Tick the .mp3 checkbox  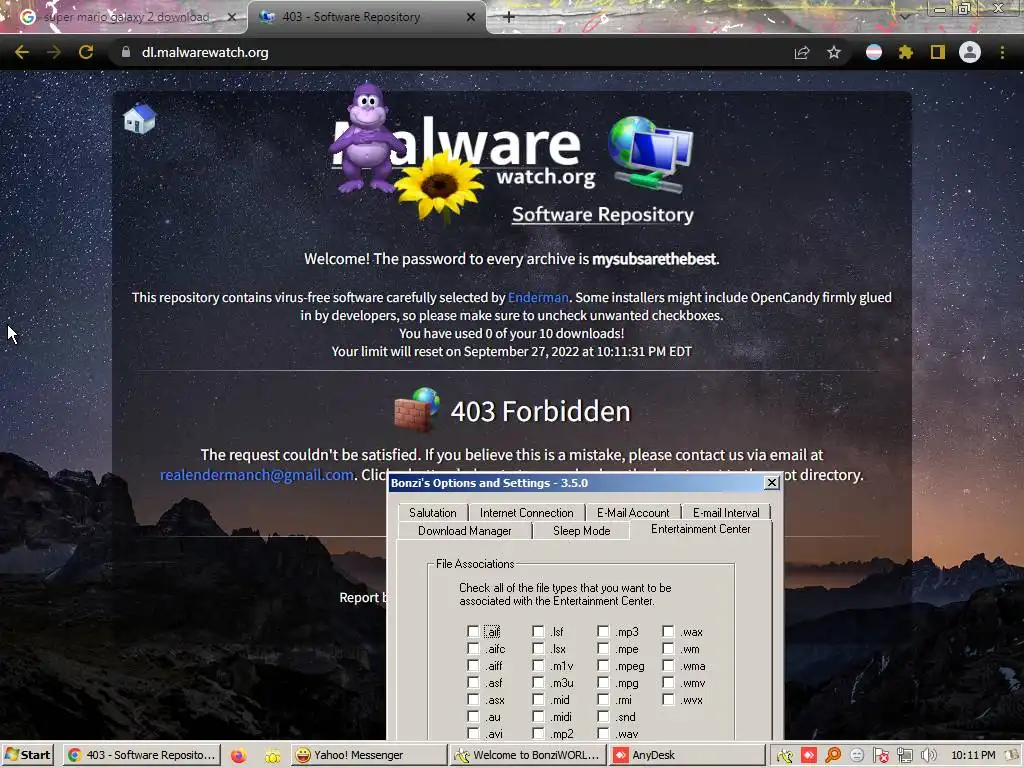point(603,632)
